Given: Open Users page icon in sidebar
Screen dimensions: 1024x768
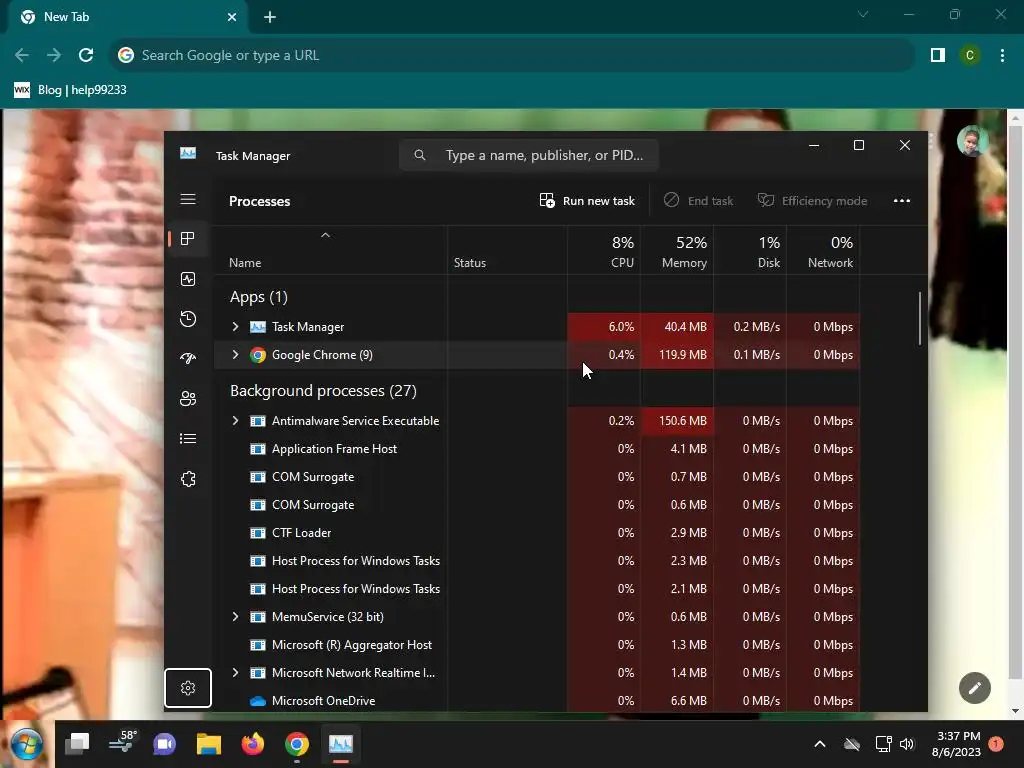Looking at the screenshot, I should click(x=188, y=398).
